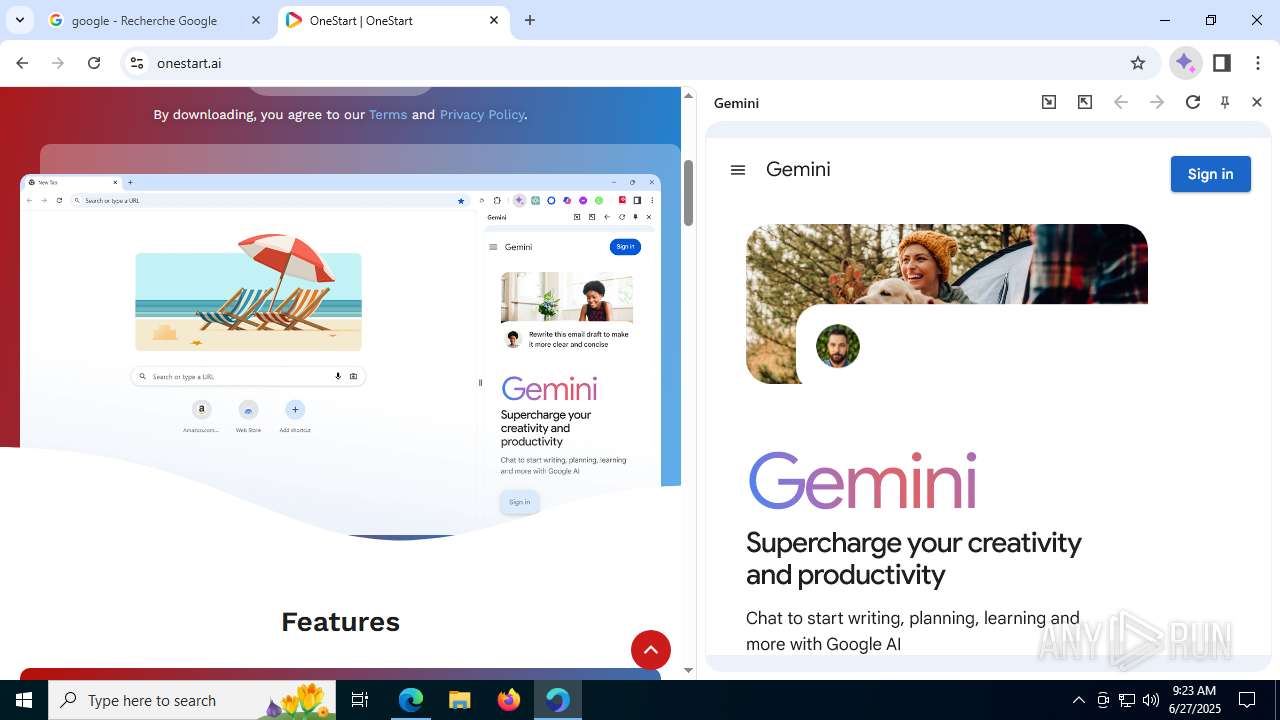Viewport: 1280px width, 720px height.
Task: Click the large Gemini logo
Action: click(x=862, y=481)
